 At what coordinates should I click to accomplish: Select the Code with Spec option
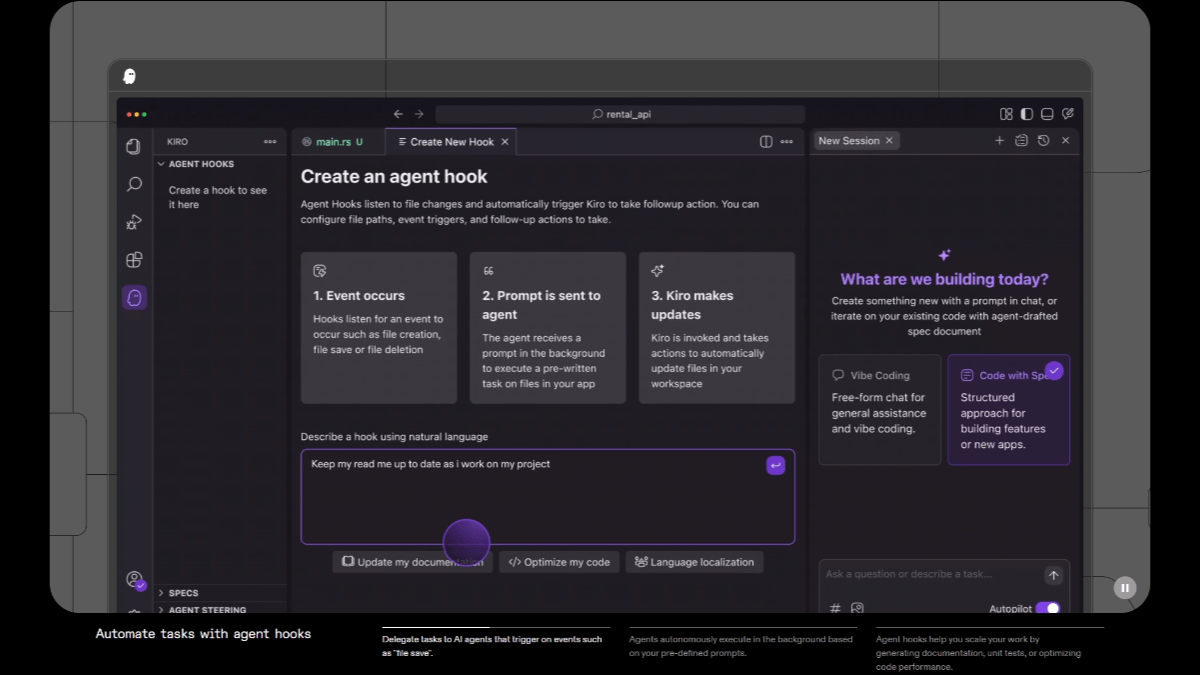click(1008, 409)
